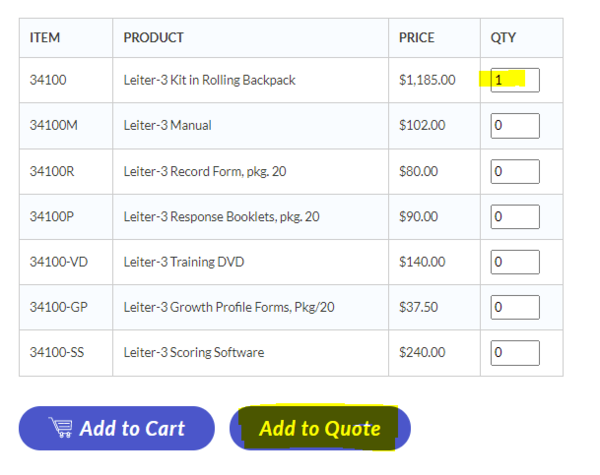Click the $1,185.00 price cell
The width and height of the screenshot is (600, 475).
point(427,80)
